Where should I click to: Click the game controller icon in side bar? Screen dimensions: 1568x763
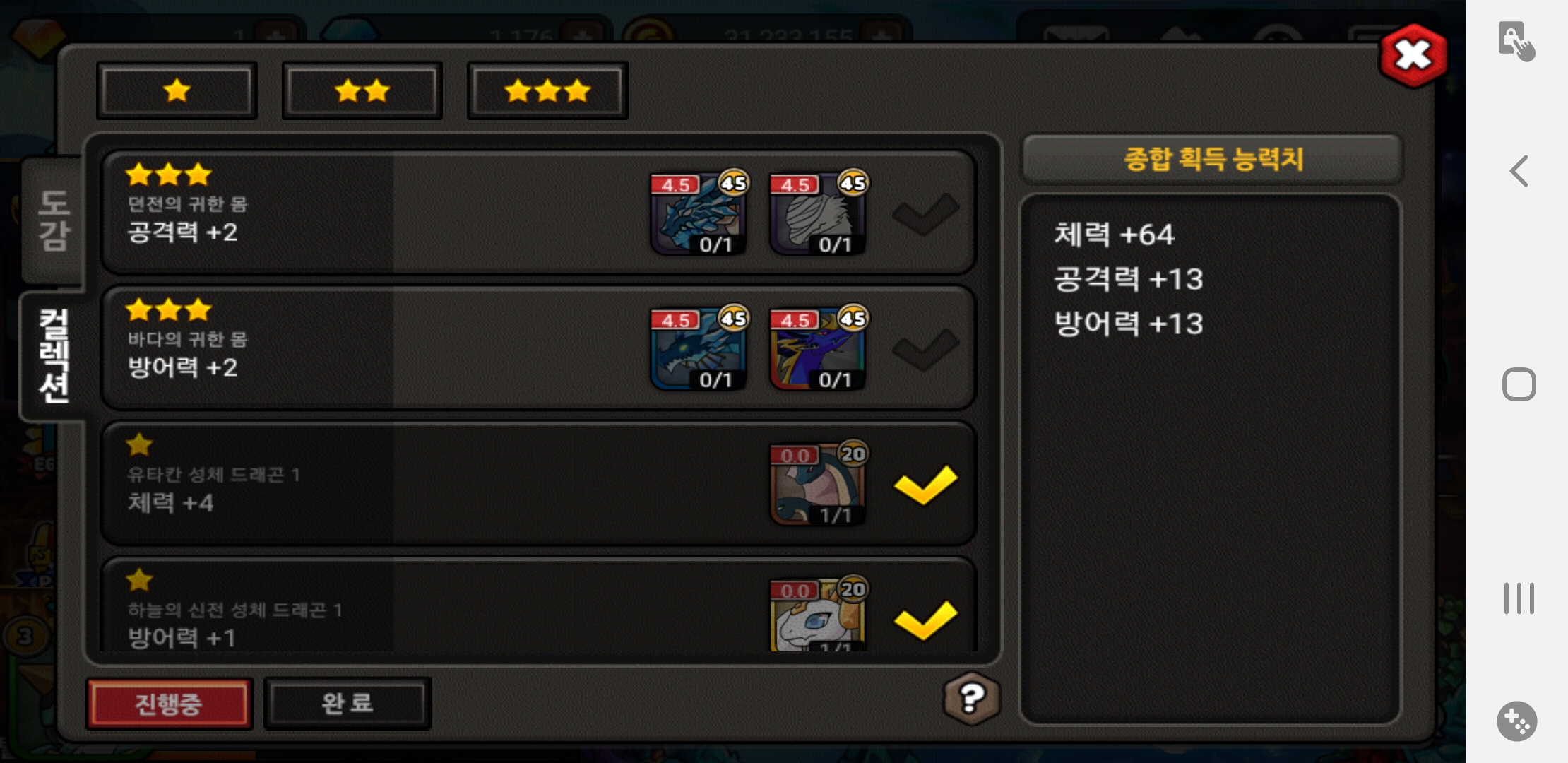click(1516, 721)
